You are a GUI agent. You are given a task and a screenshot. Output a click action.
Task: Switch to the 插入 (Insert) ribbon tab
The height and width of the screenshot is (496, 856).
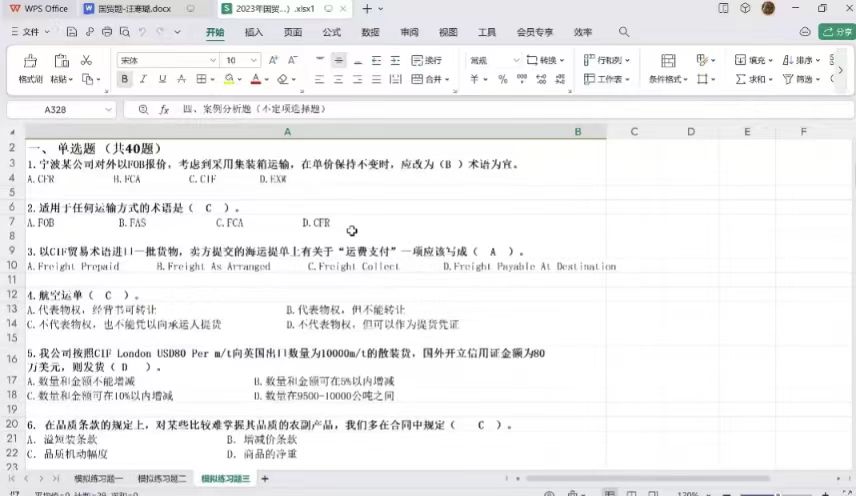coord(254,32)
